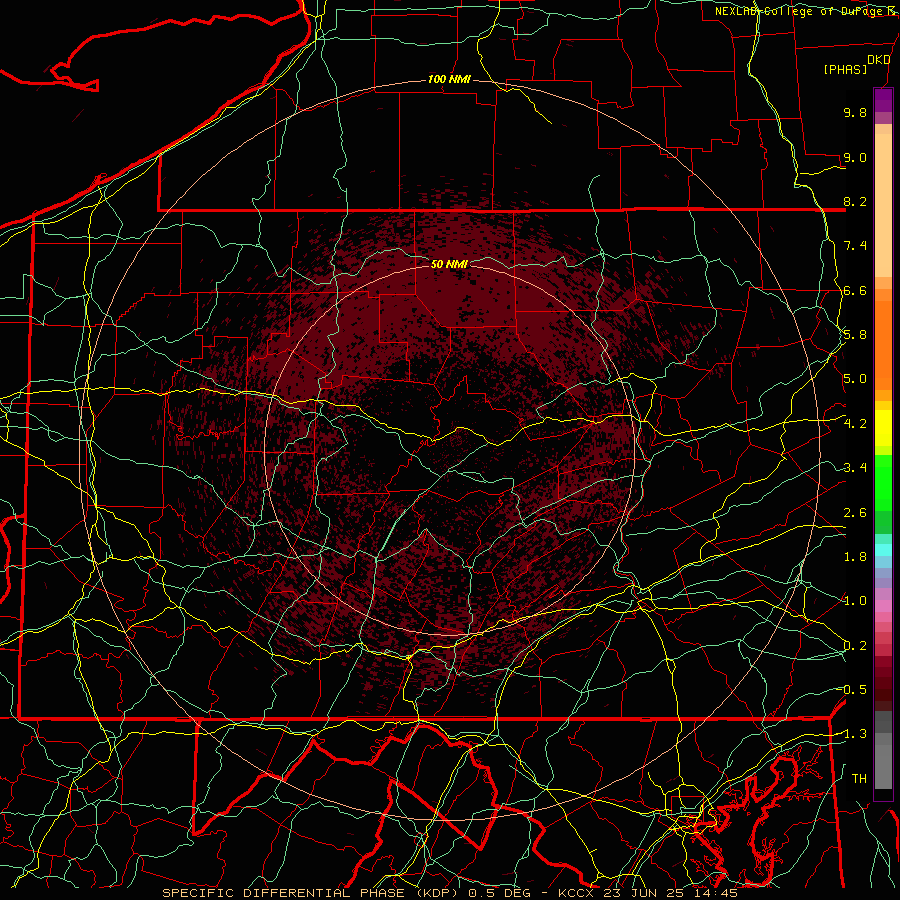Click the 6.6 value on the scale
This screenshot has width=900, height=900.
point(855,290)
